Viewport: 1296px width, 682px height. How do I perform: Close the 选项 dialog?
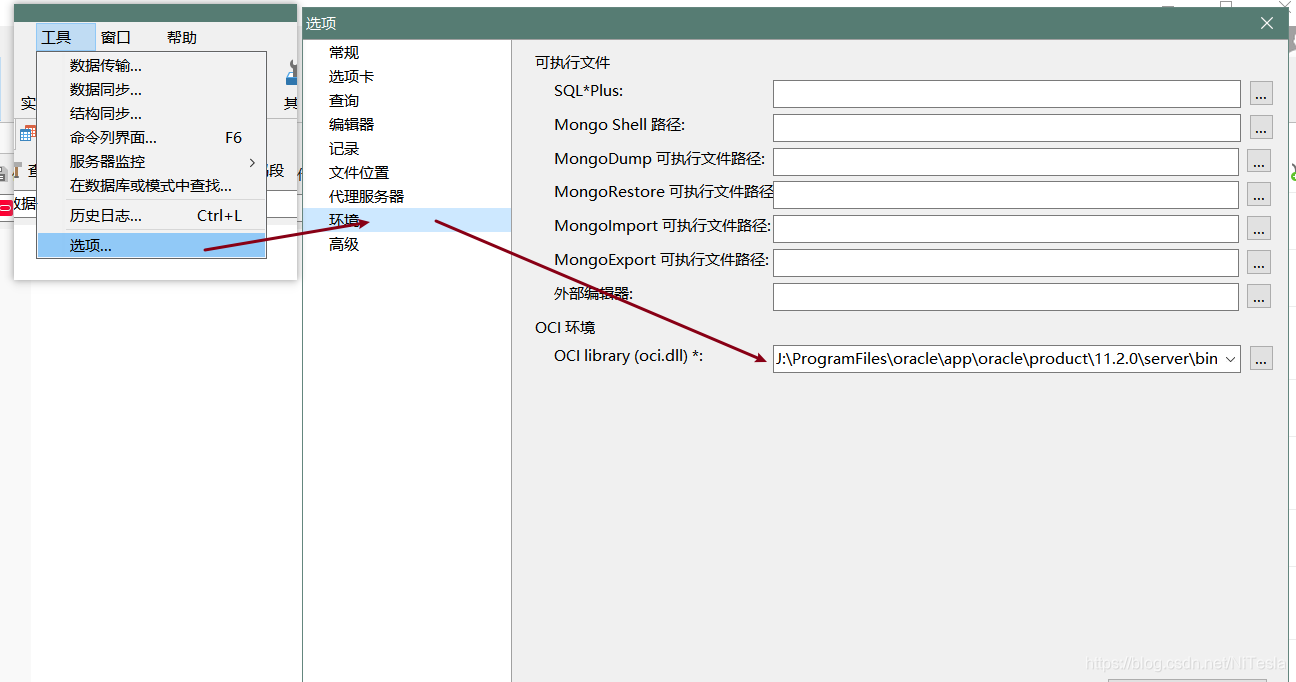1267,23
